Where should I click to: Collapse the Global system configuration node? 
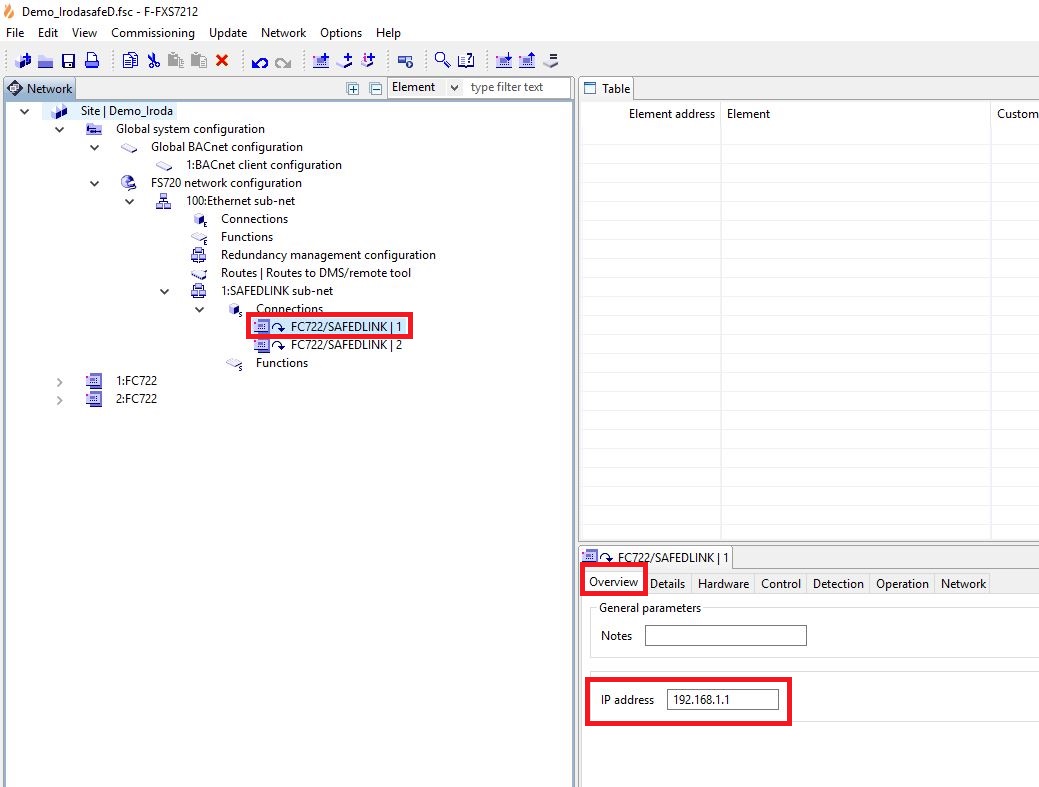click(60, 129)
